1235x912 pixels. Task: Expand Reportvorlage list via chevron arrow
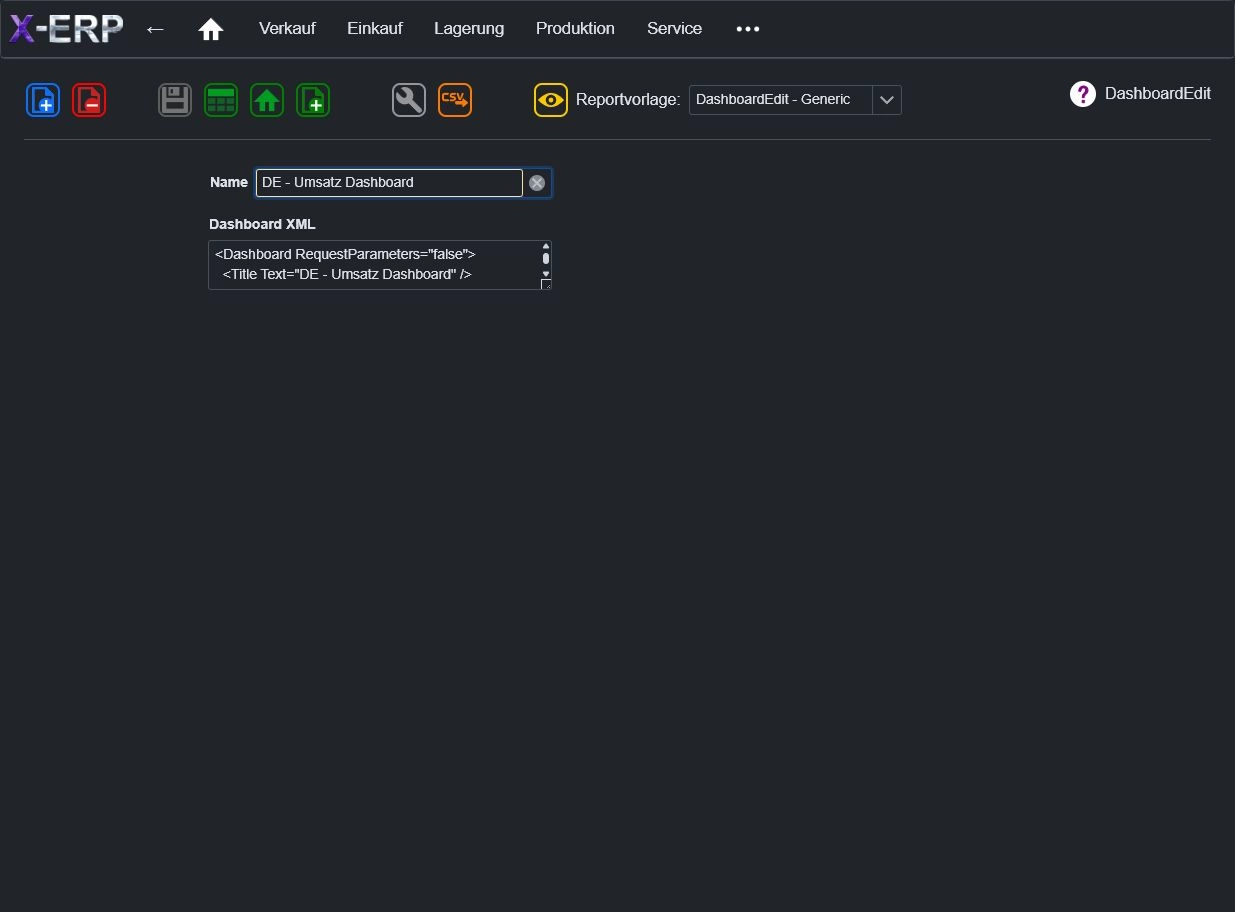click(x=887, y=100)
